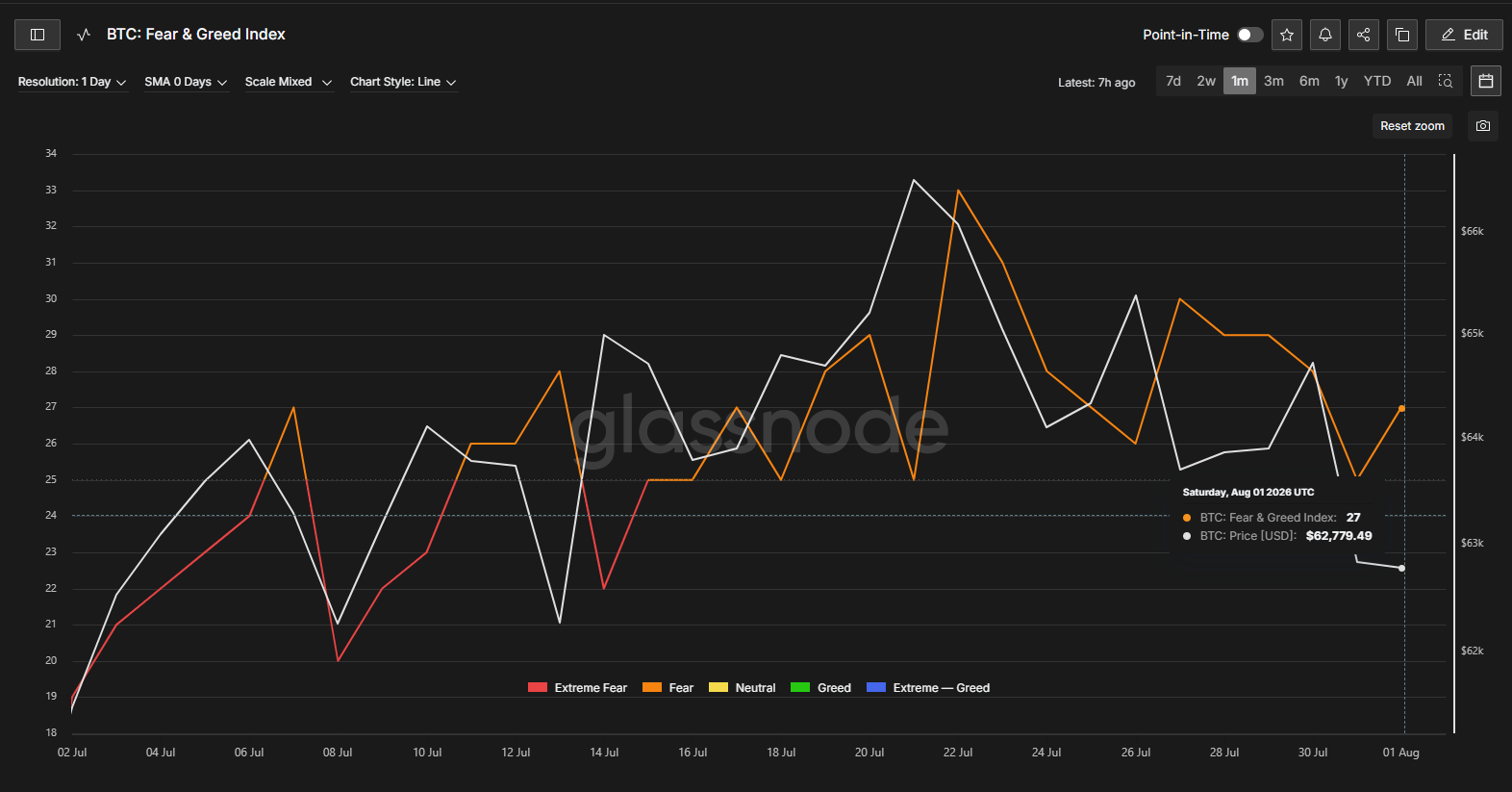Screen dimensions: 1512x792
Task: Choose the 6m time range
Action: [1309, 81]
